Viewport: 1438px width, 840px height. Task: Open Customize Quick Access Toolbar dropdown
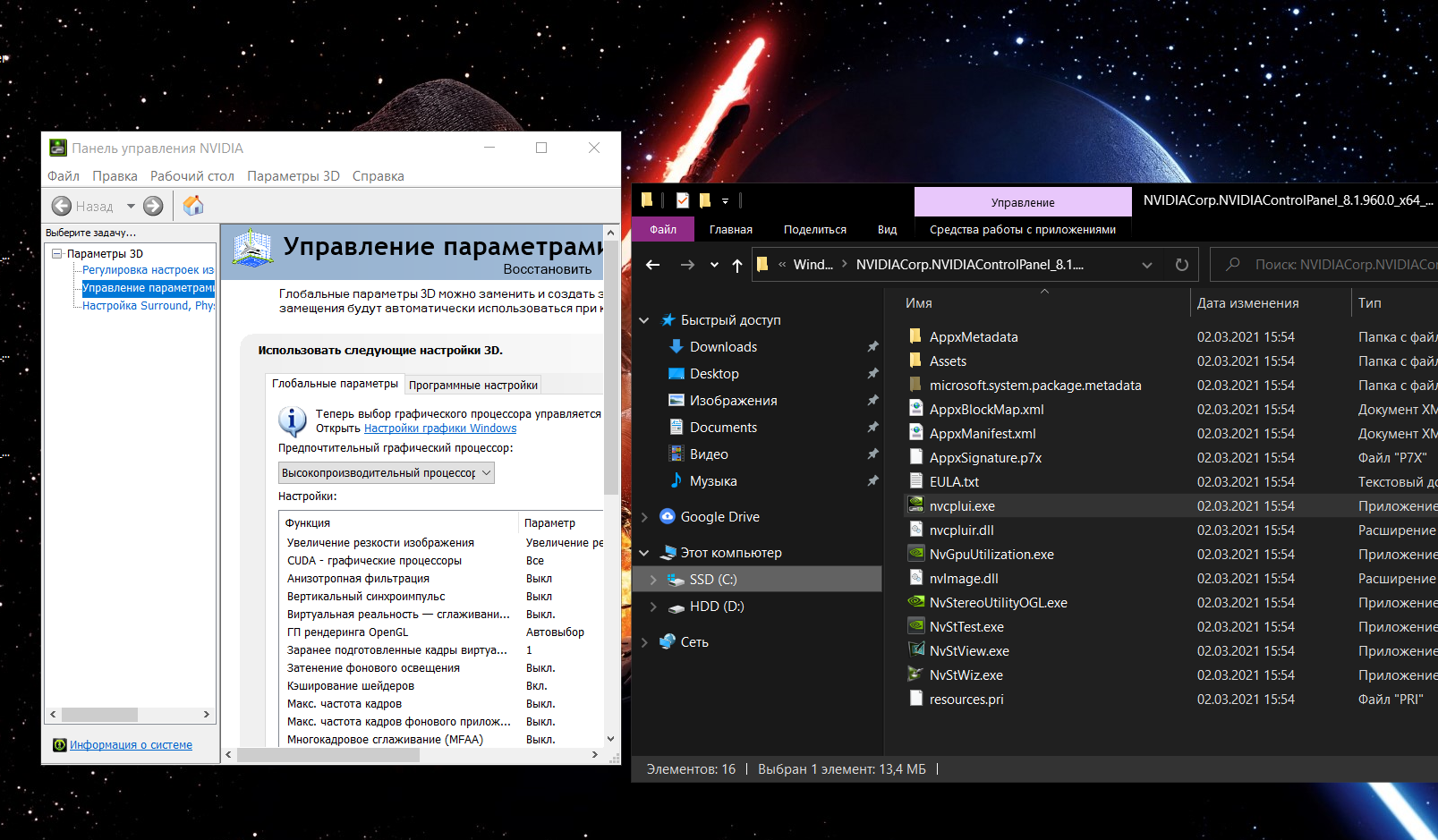click(725, 201)
